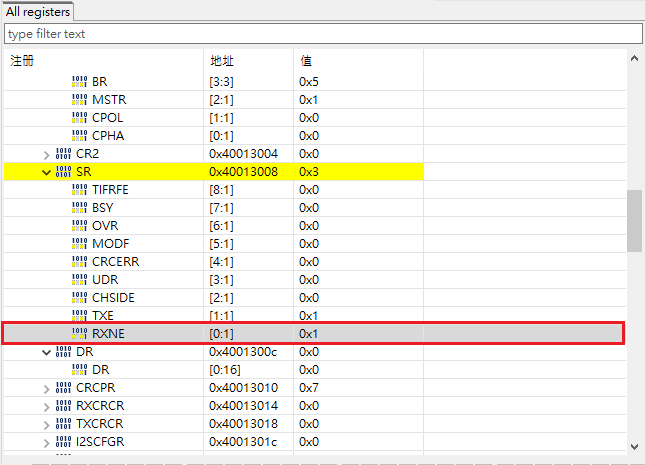
Task: Click the TIFRFE bitfield icon
Action: (80, 189)
